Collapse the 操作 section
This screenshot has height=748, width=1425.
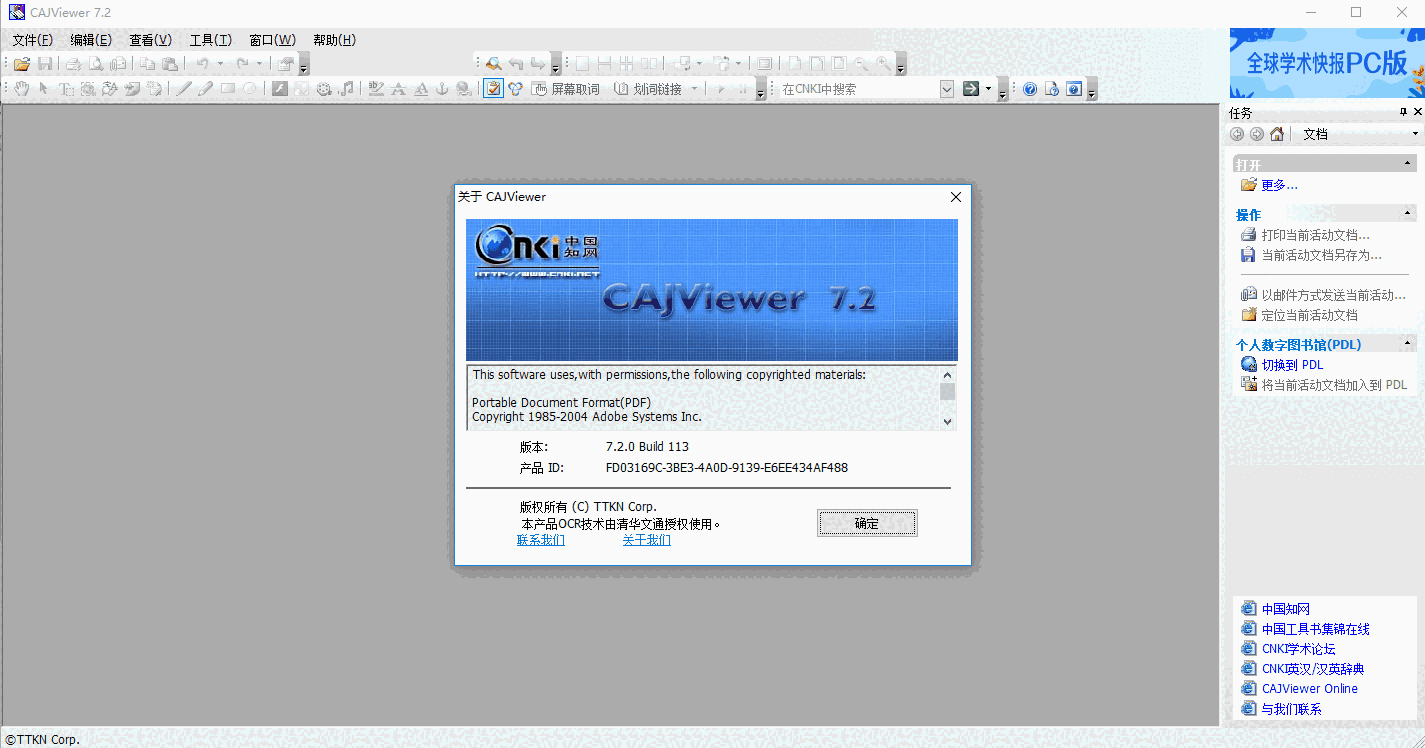point(1408,213)
